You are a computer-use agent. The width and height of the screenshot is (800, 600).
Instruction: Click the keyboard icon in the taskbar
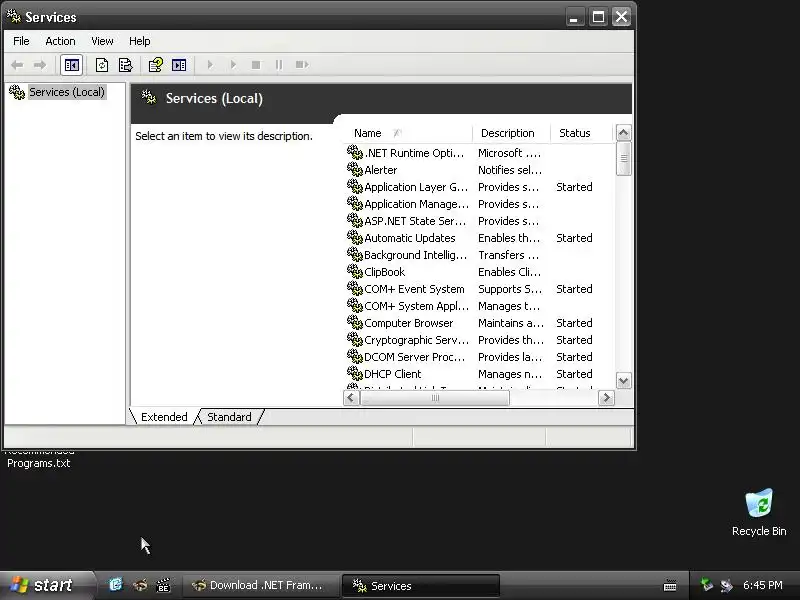(670, 585)
